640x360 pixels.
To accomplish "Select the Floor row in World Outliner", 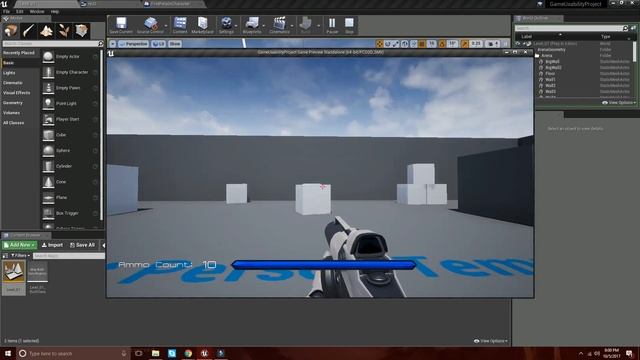I will pyautogui.click(x=584, y=74).
